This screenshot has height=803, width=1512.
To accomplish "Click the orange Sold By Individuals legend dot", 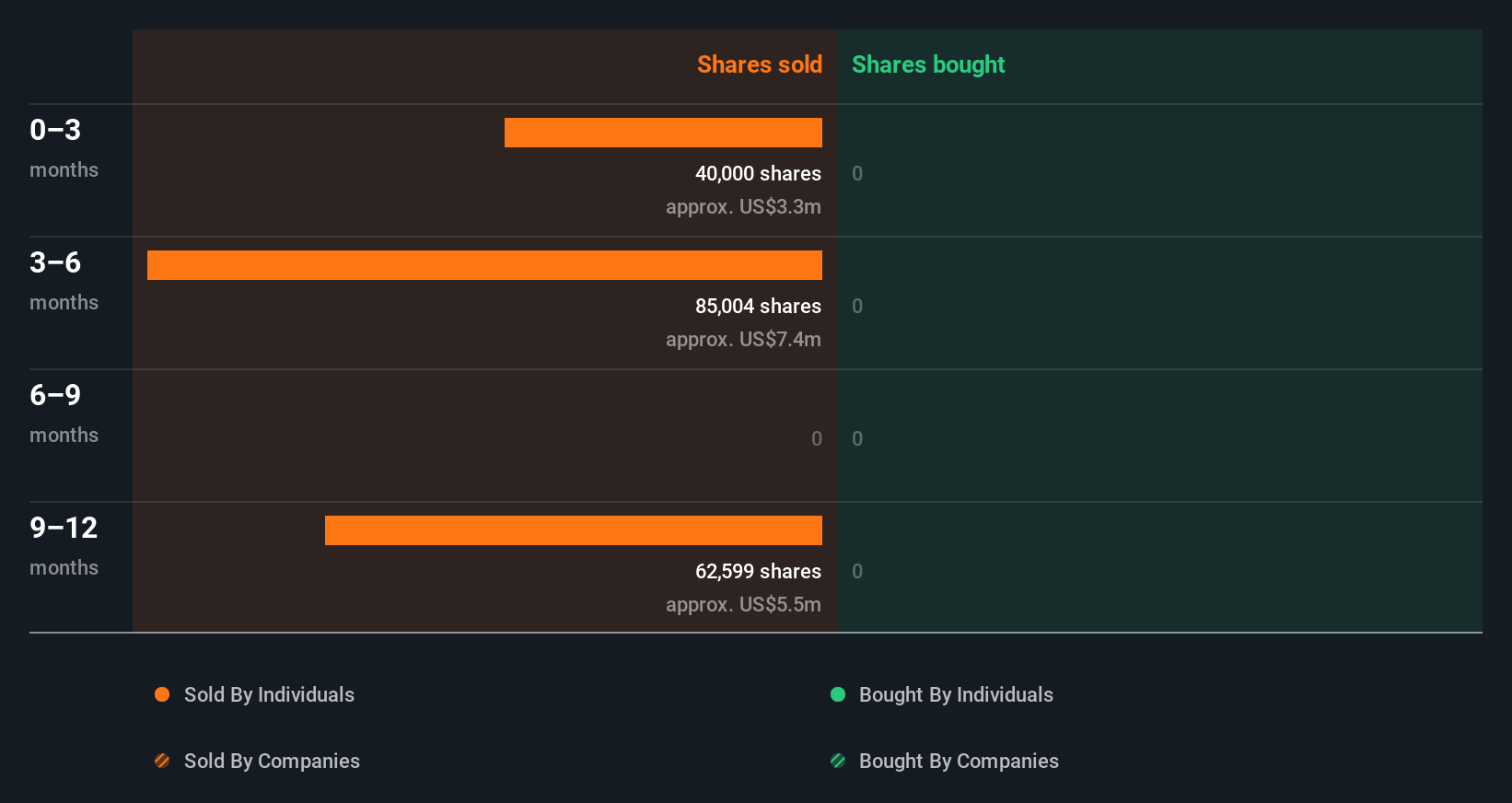I will tap(162, 694).
